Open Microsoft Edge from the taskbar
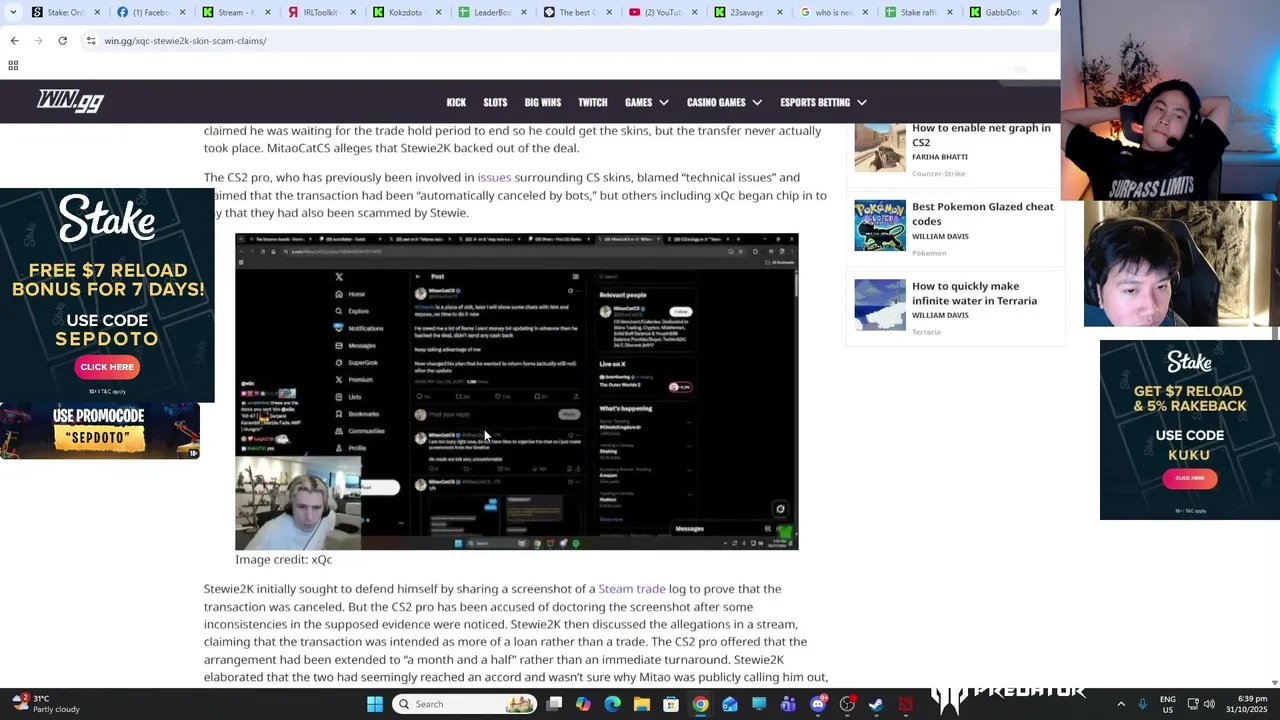The image size is (1280, 720). 612,704
